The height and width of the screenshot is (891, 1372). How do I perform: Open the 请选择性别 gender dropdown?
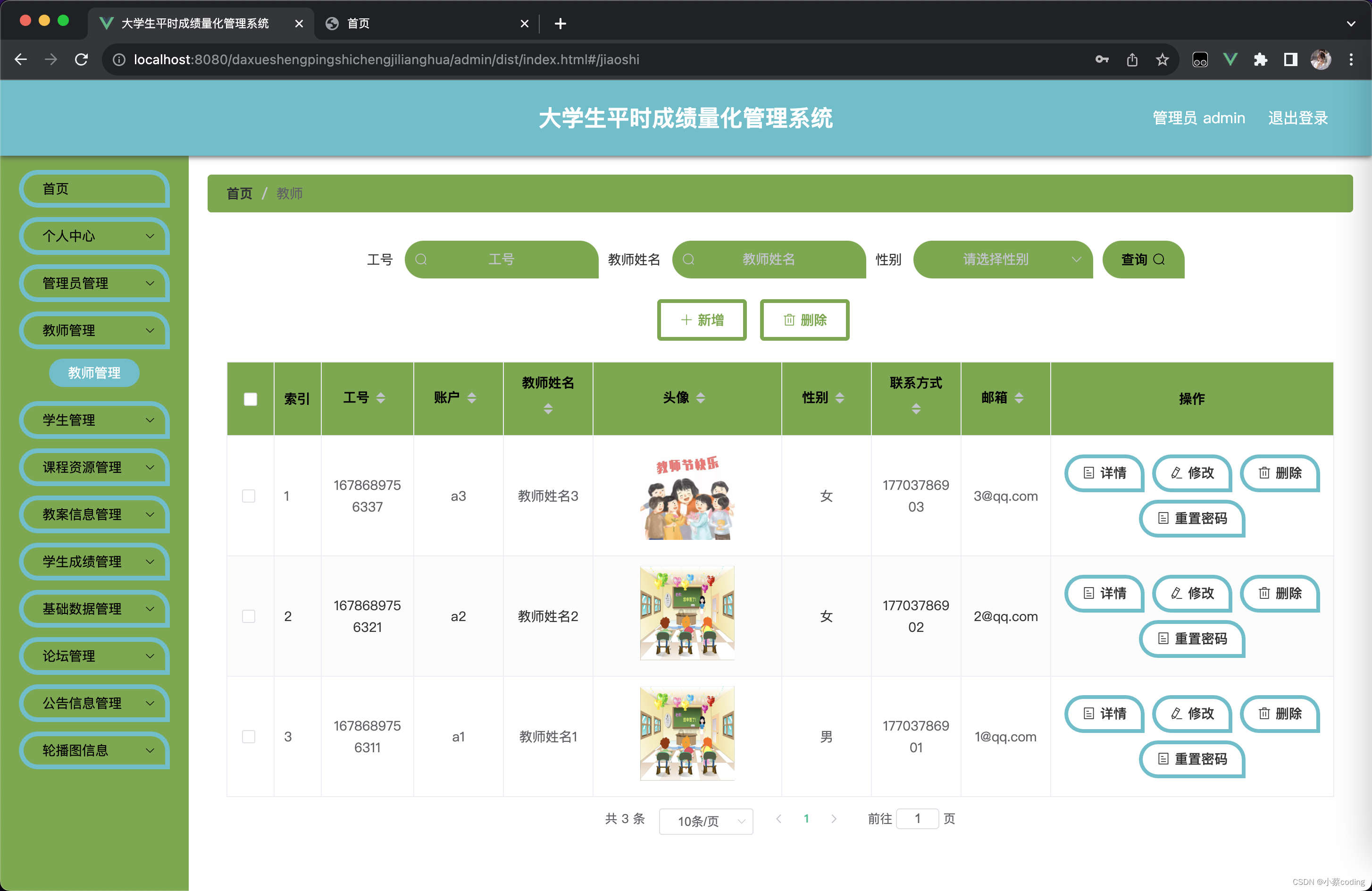[1003, 260]
